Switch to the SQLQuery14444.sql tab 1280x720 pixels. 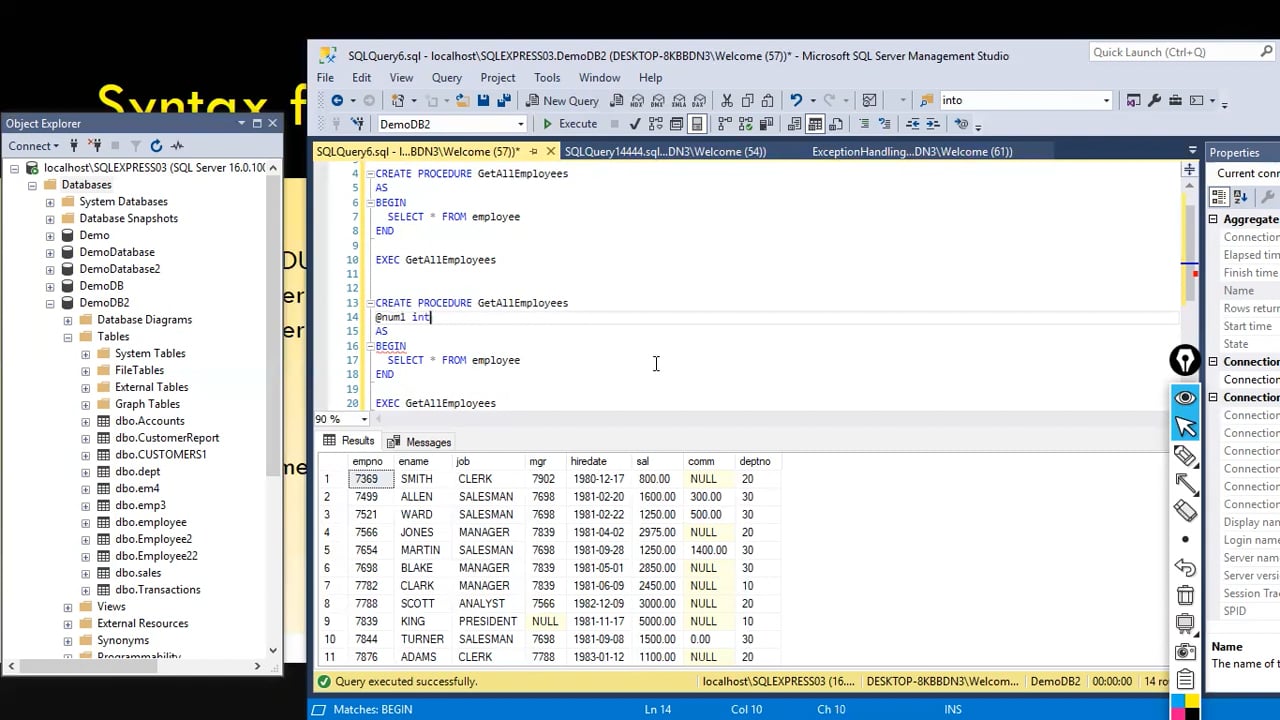tap(665, 152)
